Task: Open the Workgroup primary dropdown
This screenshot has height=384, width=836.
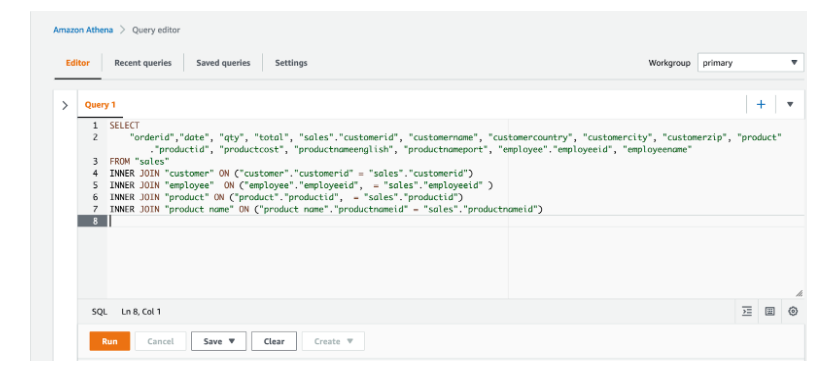Action: [x=750, y=63]
